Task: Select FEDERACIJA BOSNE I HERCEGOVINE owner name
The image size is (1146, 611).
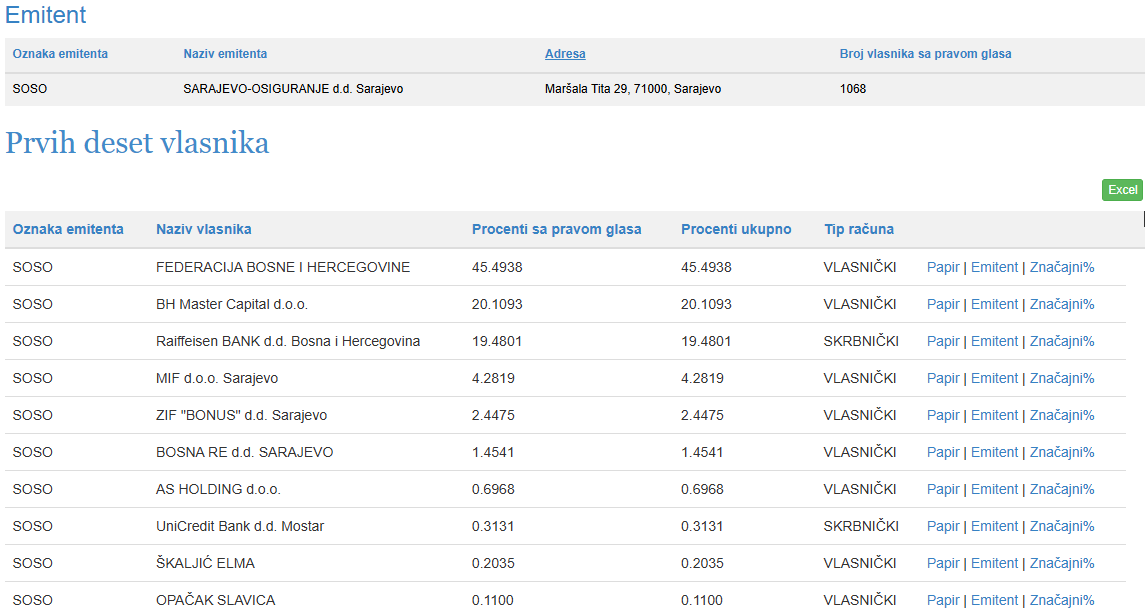Action: pyautogui.click(x=283, y=267)
